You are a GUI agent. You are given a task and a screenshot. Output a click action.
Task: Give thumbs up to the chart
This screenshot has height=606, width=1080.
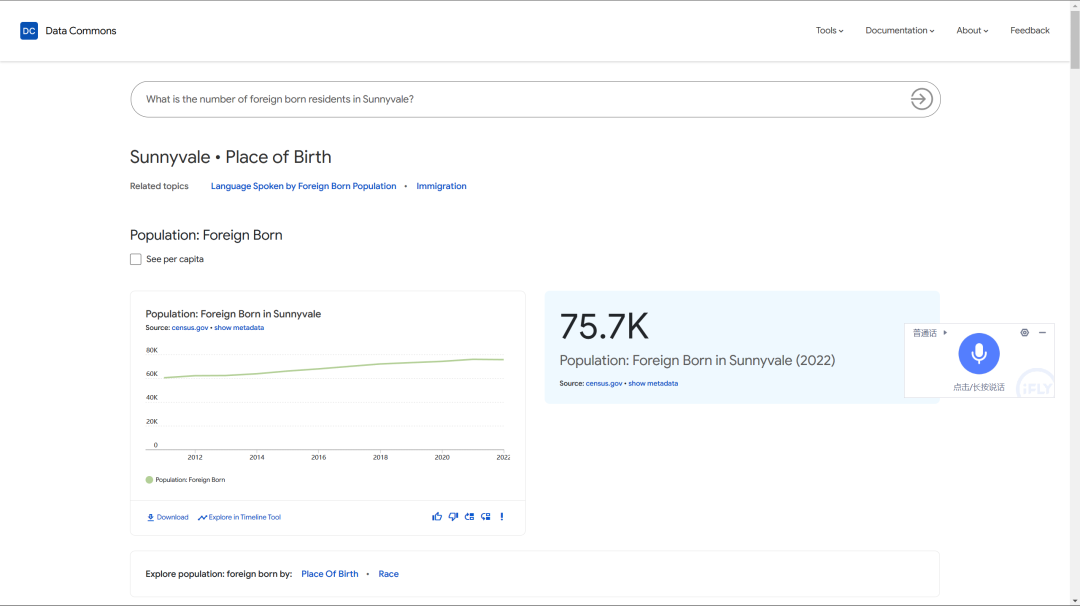437,517
